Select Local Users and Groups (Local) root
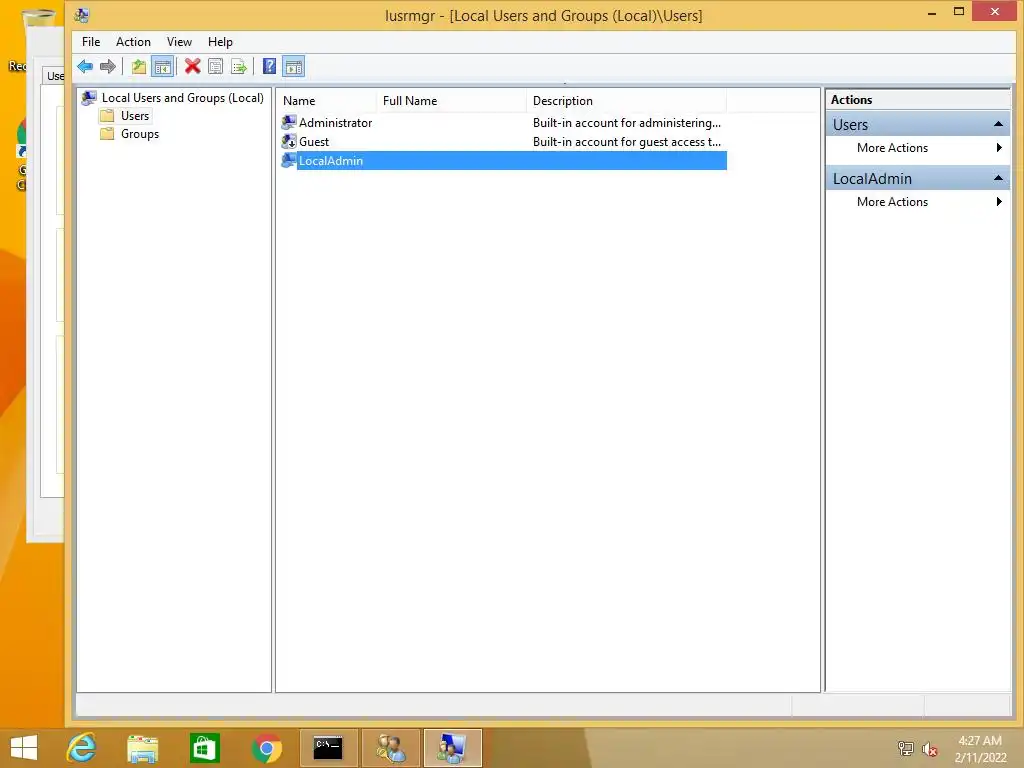Screen dimensions: 1024x768 point(182,98)
